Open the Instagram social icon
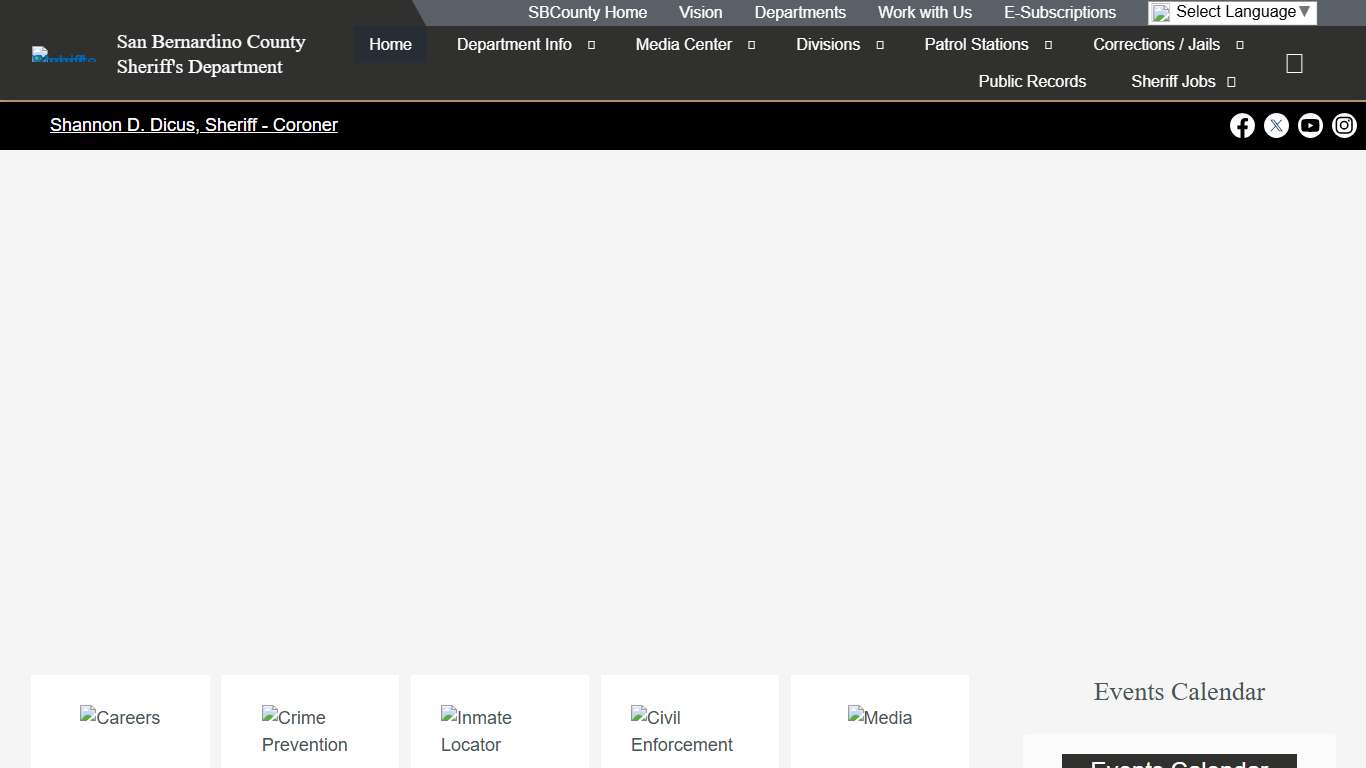The height and width of the screenshot is (768, 1366). [1344, 125]
